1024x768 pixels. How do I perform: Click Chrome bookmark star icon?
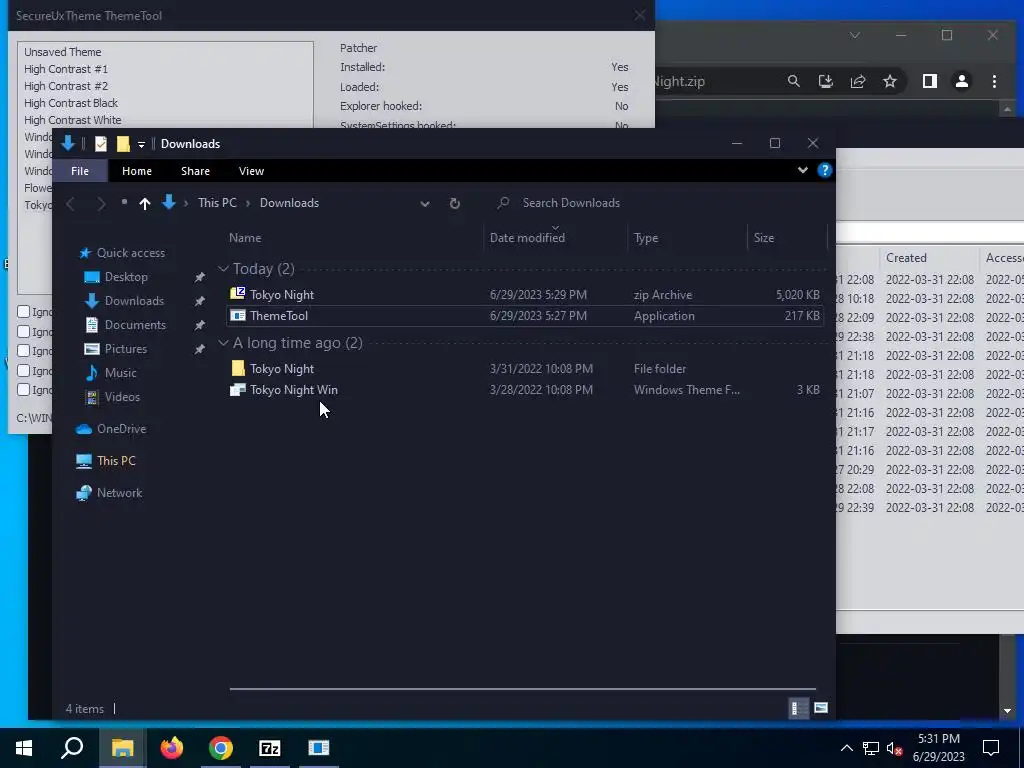[x=889, y=81]
